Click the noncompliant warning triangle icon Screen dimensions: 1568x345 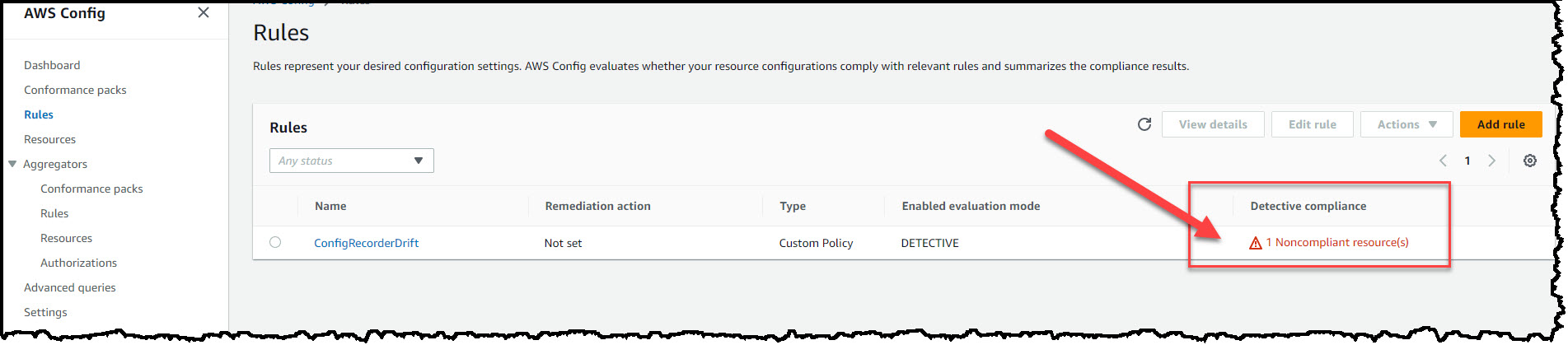[x=1256, y=243]
